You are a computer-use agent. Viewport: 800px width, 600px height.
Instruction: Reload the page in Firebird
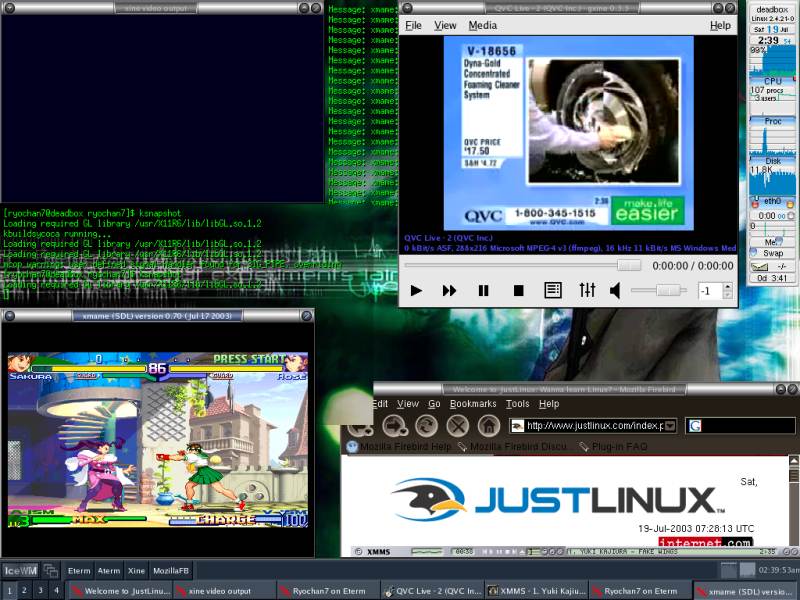pos(427,426)
